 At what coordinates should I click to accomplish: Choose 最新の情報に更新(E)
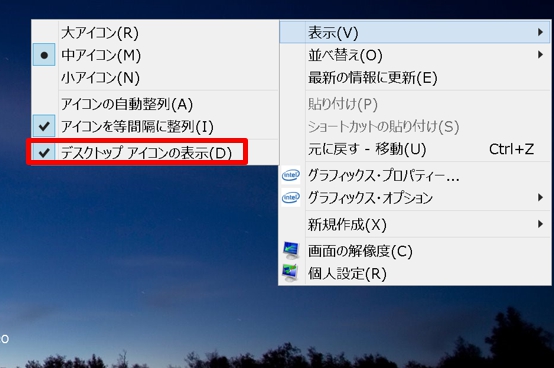pyautogui.click(x=415, y=77)
